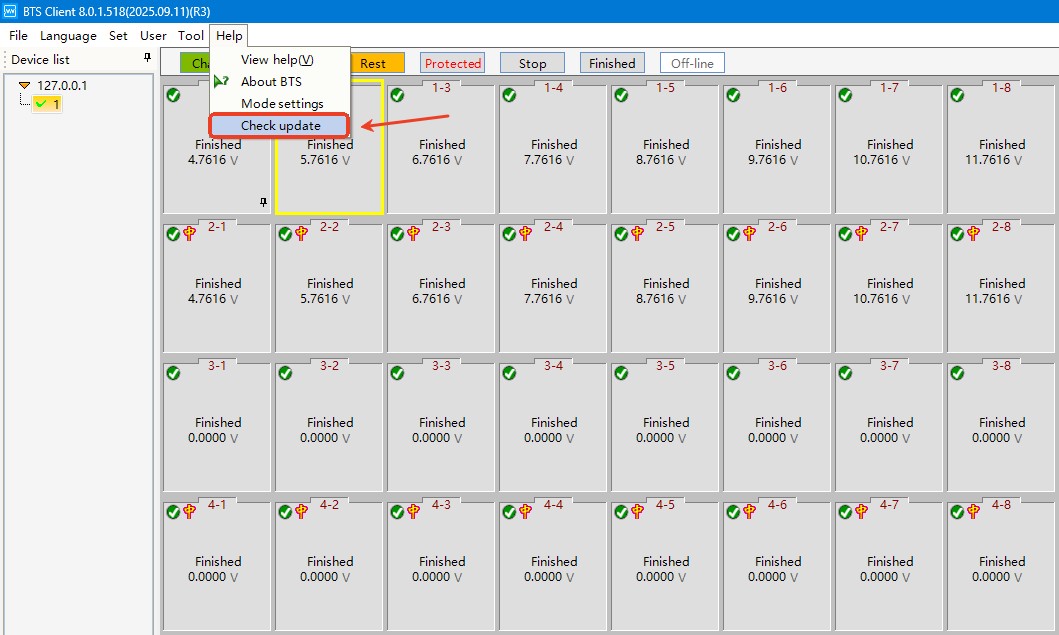The width and height of the screenshot is (1059, 635).
Task: Click the yellow-red marker icon in channel 4-8
Action: [973, 512]
